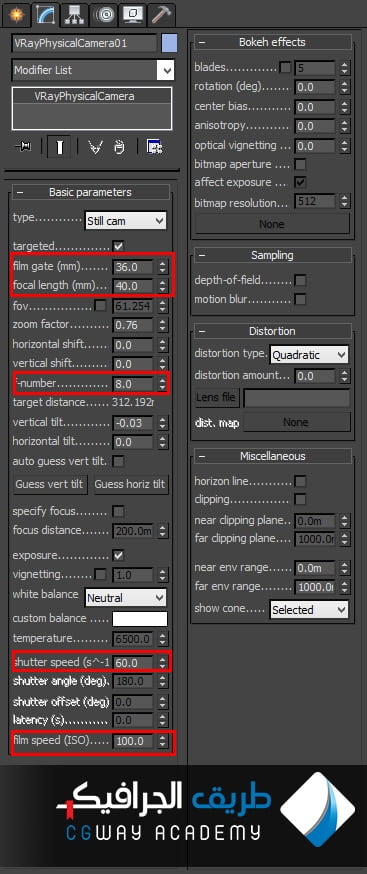
Task: Open Configure modifier sets icon
Action: tap(154, 147)
